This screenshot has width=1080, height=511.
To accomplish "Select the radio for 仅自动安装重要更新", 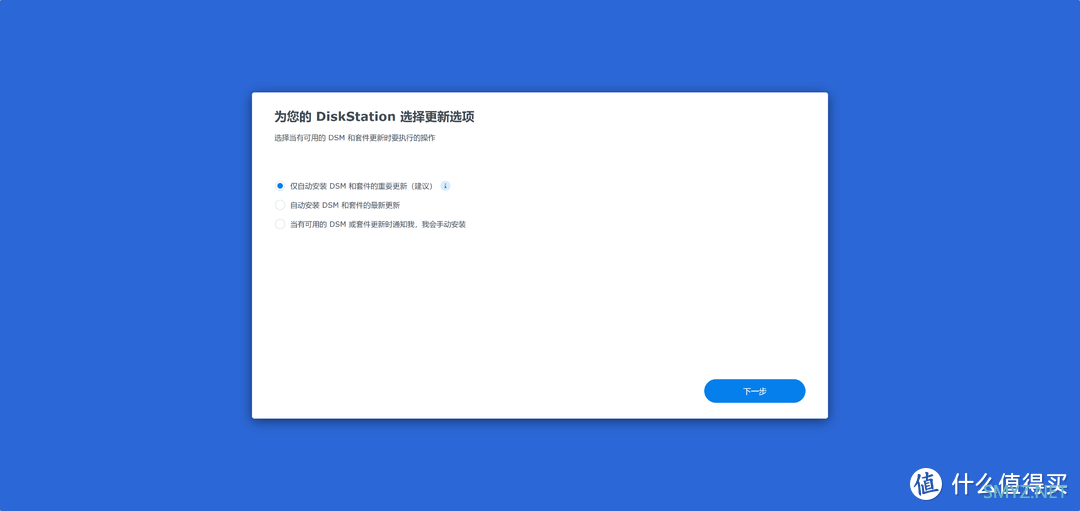I will (x=280, y=186).
